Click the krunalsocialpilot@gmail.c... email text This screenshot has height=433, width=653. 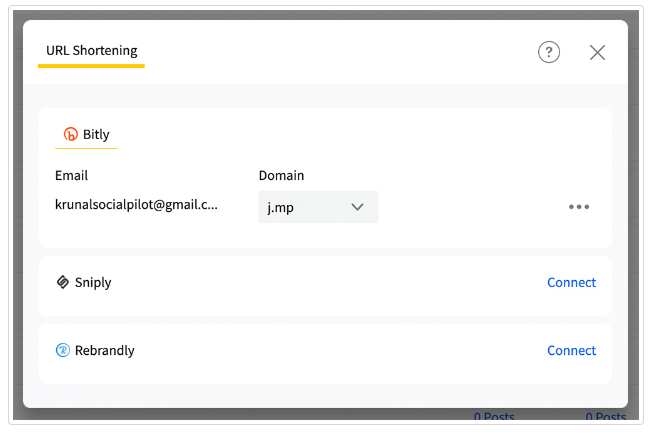pyautogui.click(x=136, y=205)
